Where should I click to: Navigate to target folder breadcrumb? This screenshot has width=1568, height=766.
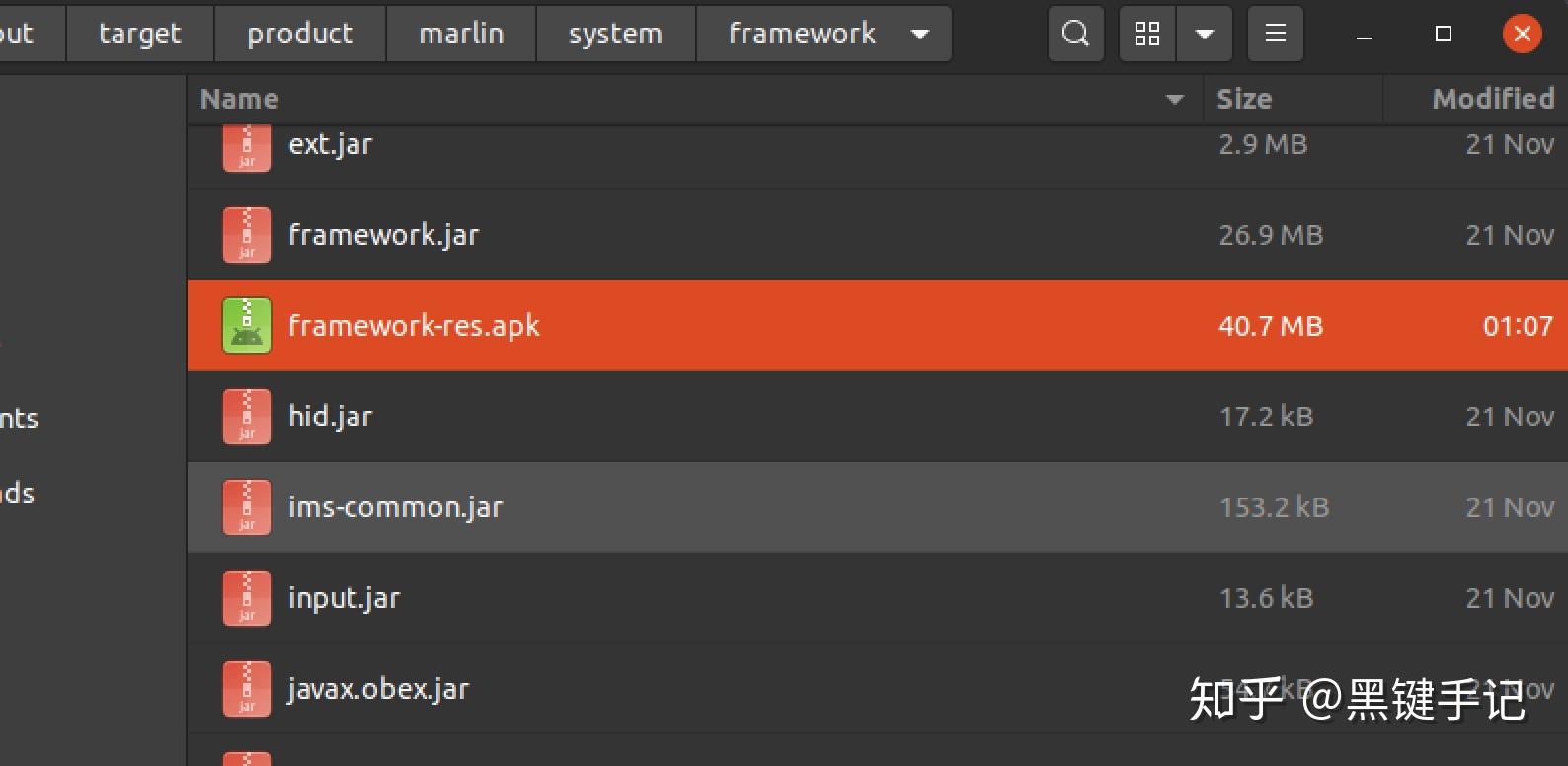[139, 35]
